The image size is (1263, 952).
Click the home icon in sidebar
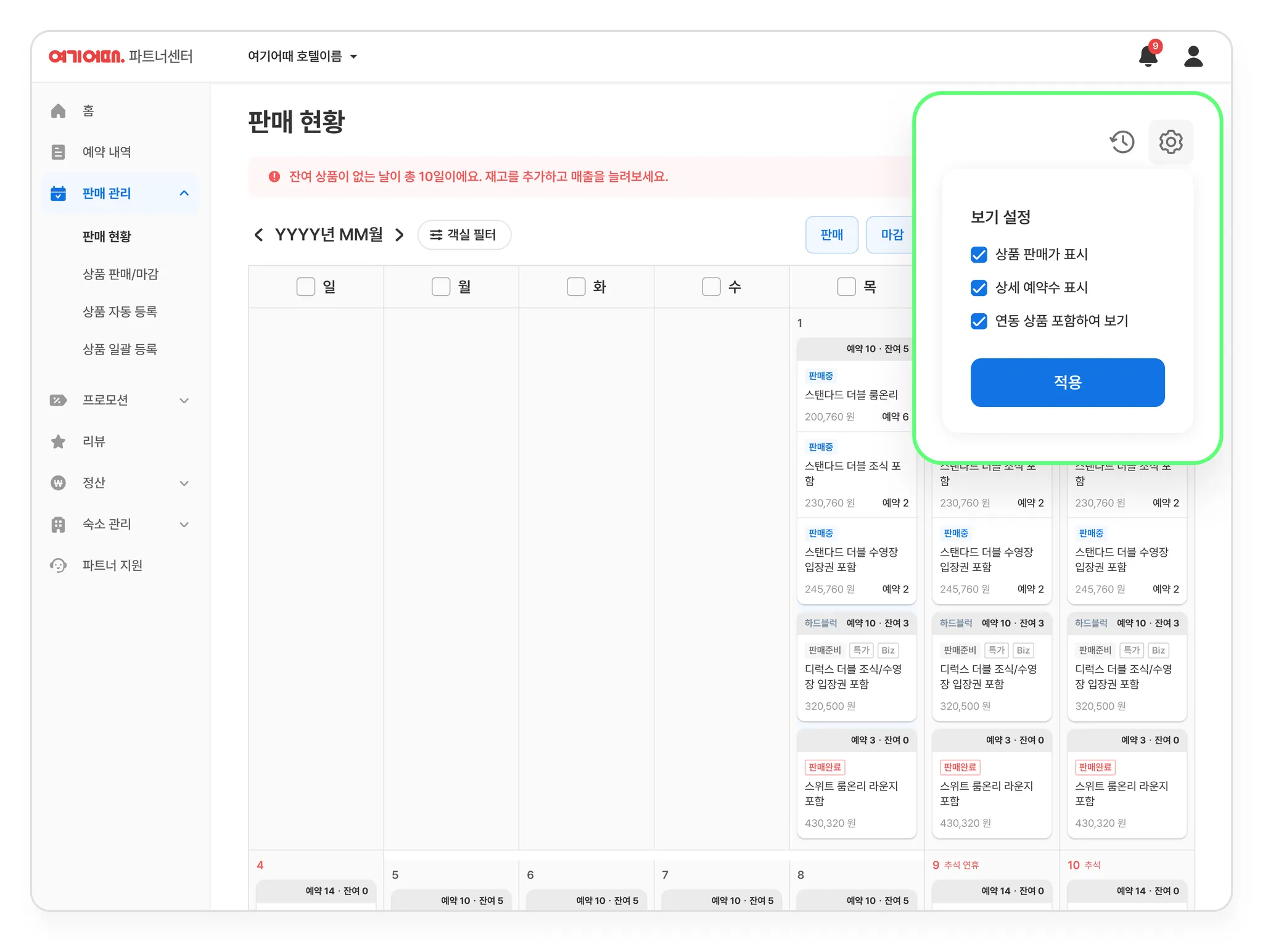[x=59, y=111]
